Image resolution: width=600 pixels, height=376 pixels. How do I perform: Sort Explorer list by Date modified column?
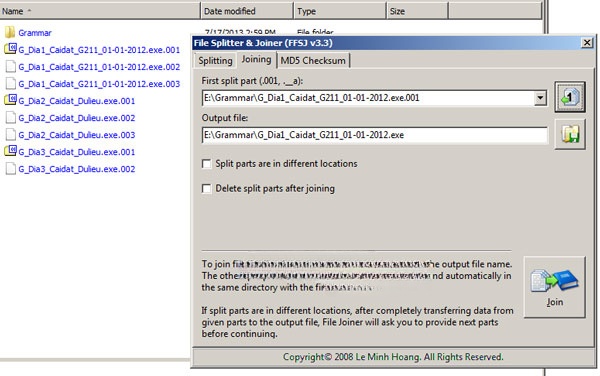[x=247, y=11]
